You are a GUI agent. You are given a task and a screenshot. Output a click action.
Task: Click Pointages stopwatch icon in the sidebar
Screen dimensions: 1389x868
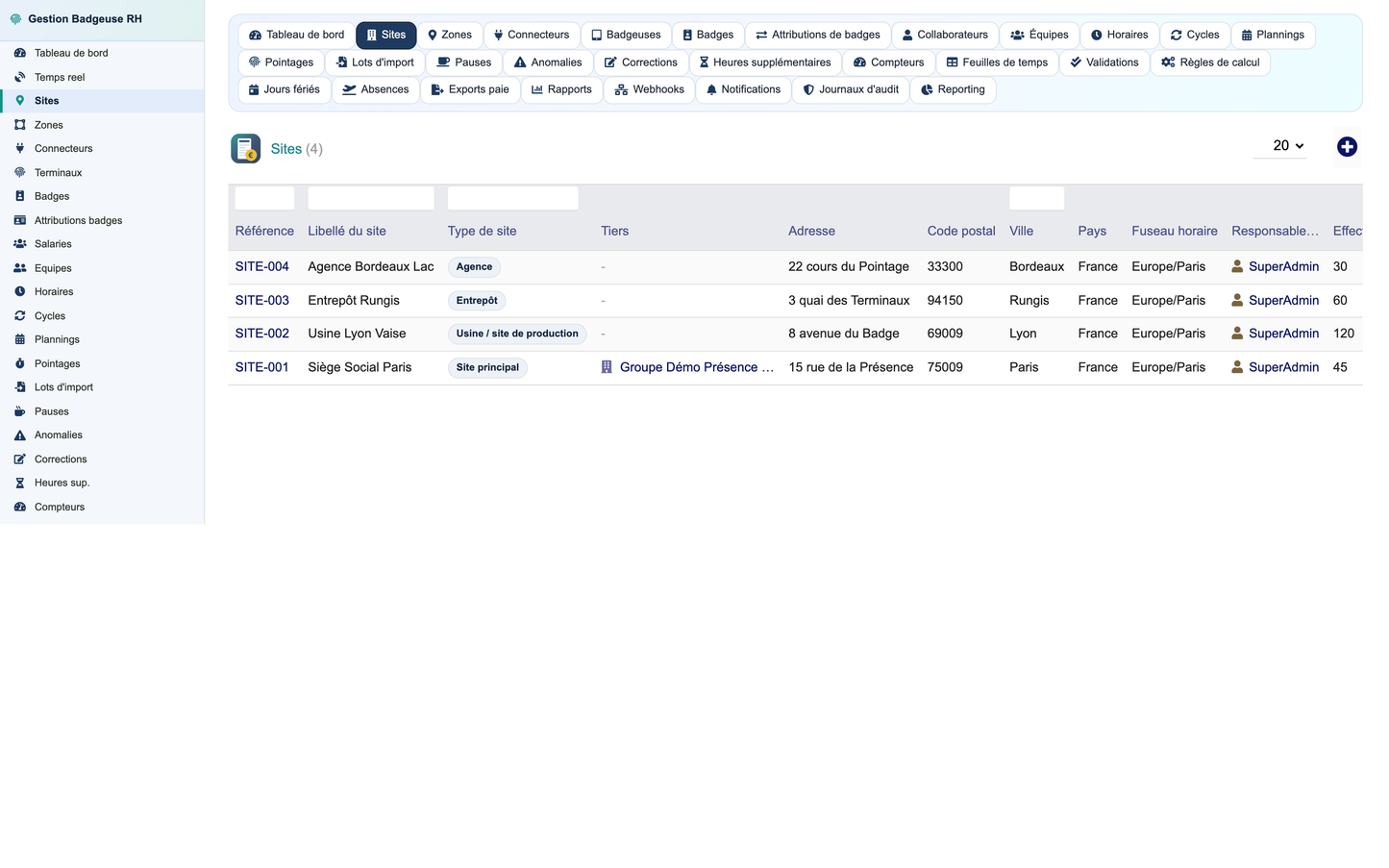[x=19, y=363]
